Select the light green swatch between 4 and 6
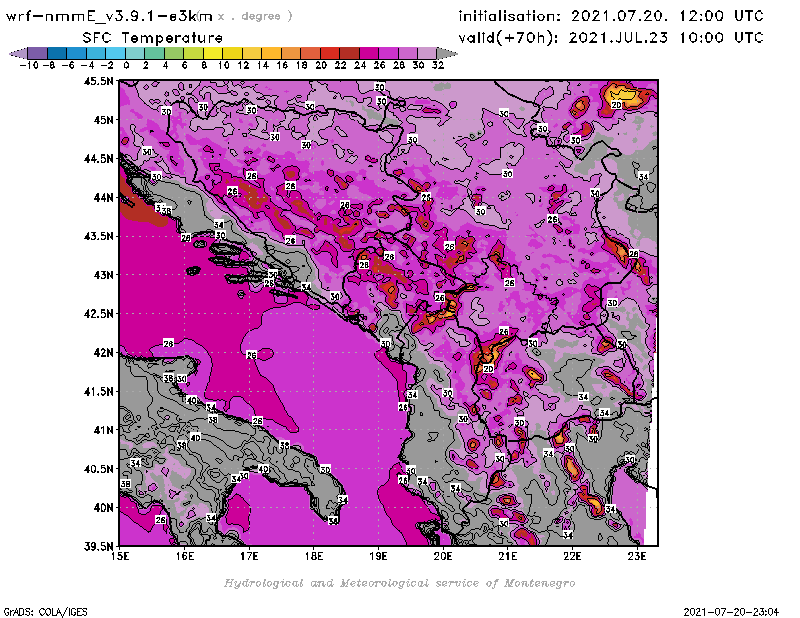This screenshot has width=800, height=618. tap(174, 53)
